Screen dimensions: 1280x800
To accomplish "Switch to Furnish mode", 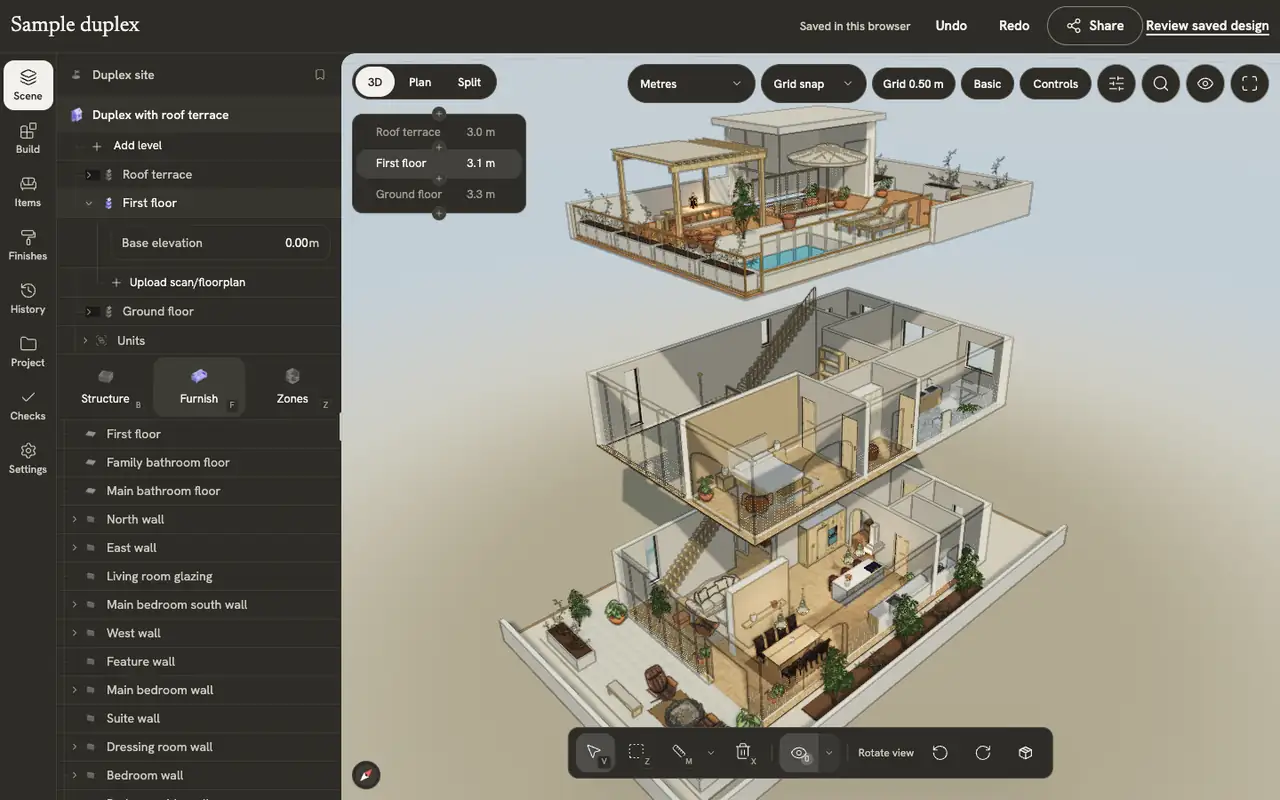I will 199,387.
